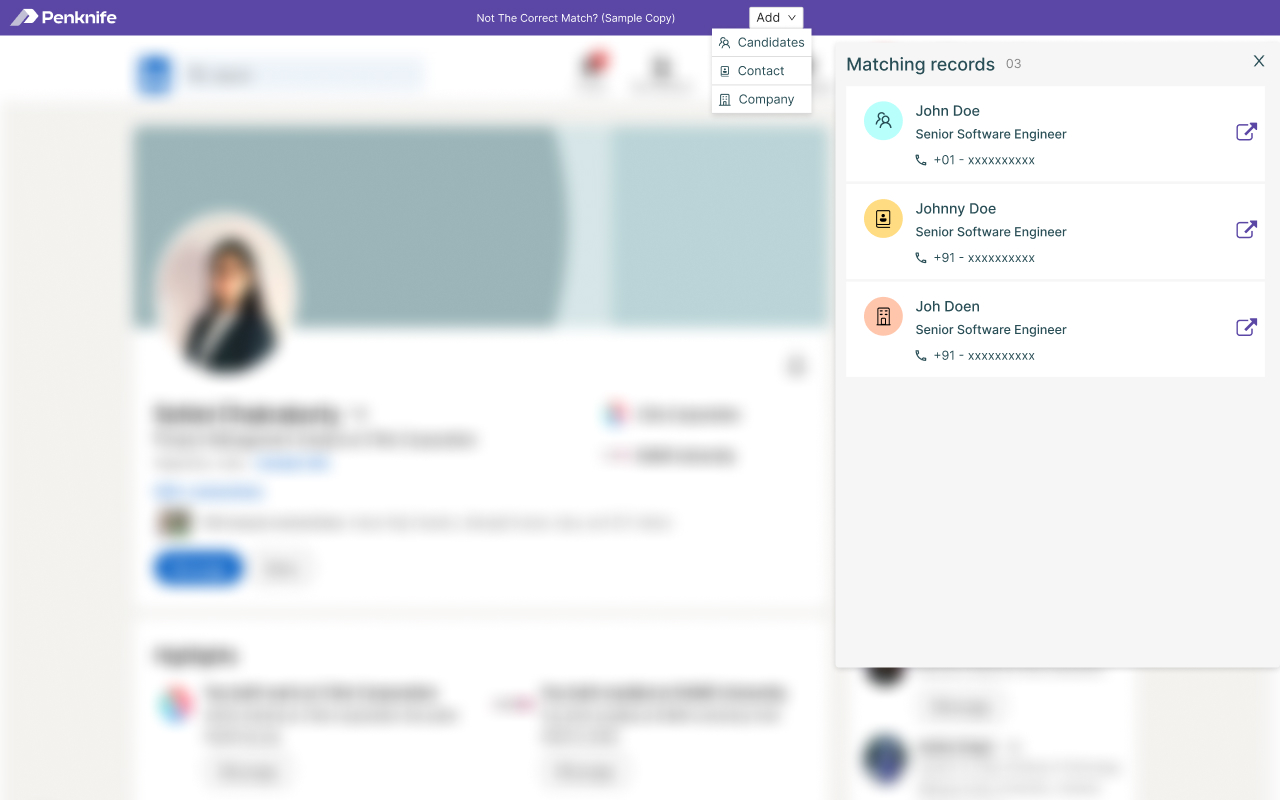Pick Company from the Add menu
The width and height of the screenshot is (1280, 800).
[x=761, y=99]
